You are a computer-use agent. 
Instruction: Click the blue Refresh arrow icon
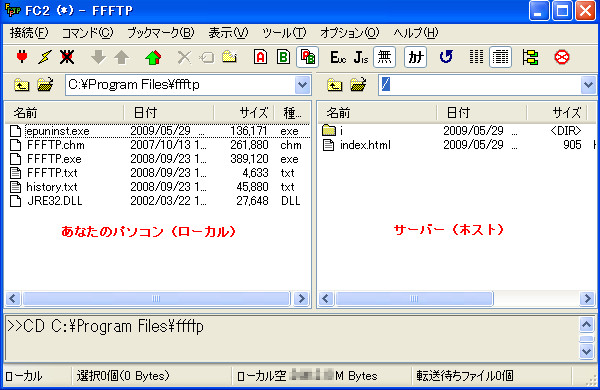[446, 57]
